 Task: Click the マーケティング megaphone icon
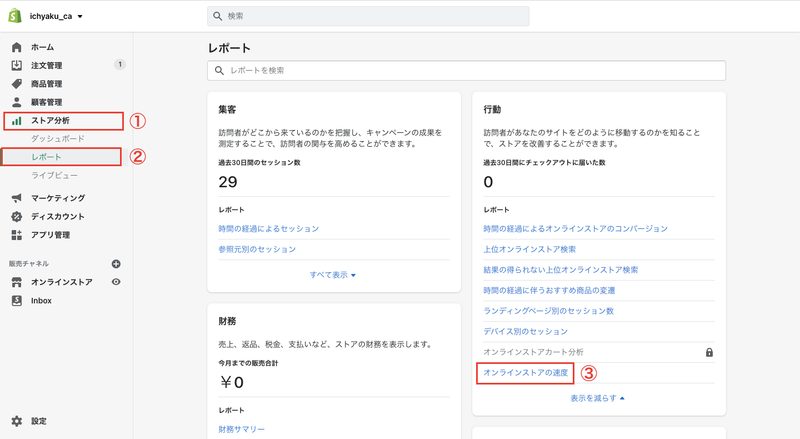[16, 198]
